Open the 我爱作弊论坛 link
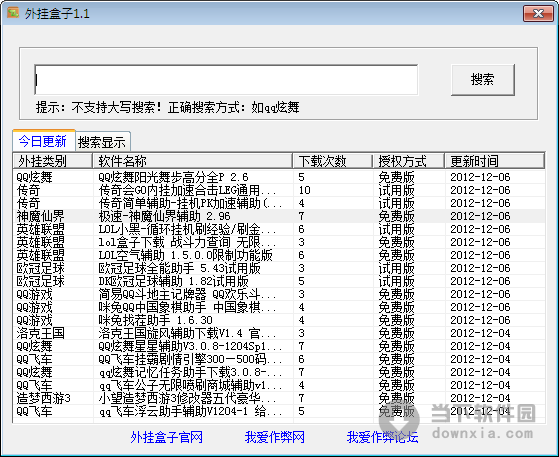 [x=382, y=437]
